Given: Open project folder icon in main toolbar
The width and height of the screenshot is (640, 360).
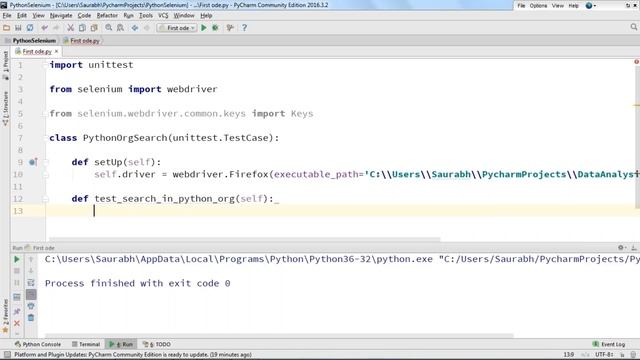Looking at the screenshot, I should pyautogui.click(x=6, y=28).
